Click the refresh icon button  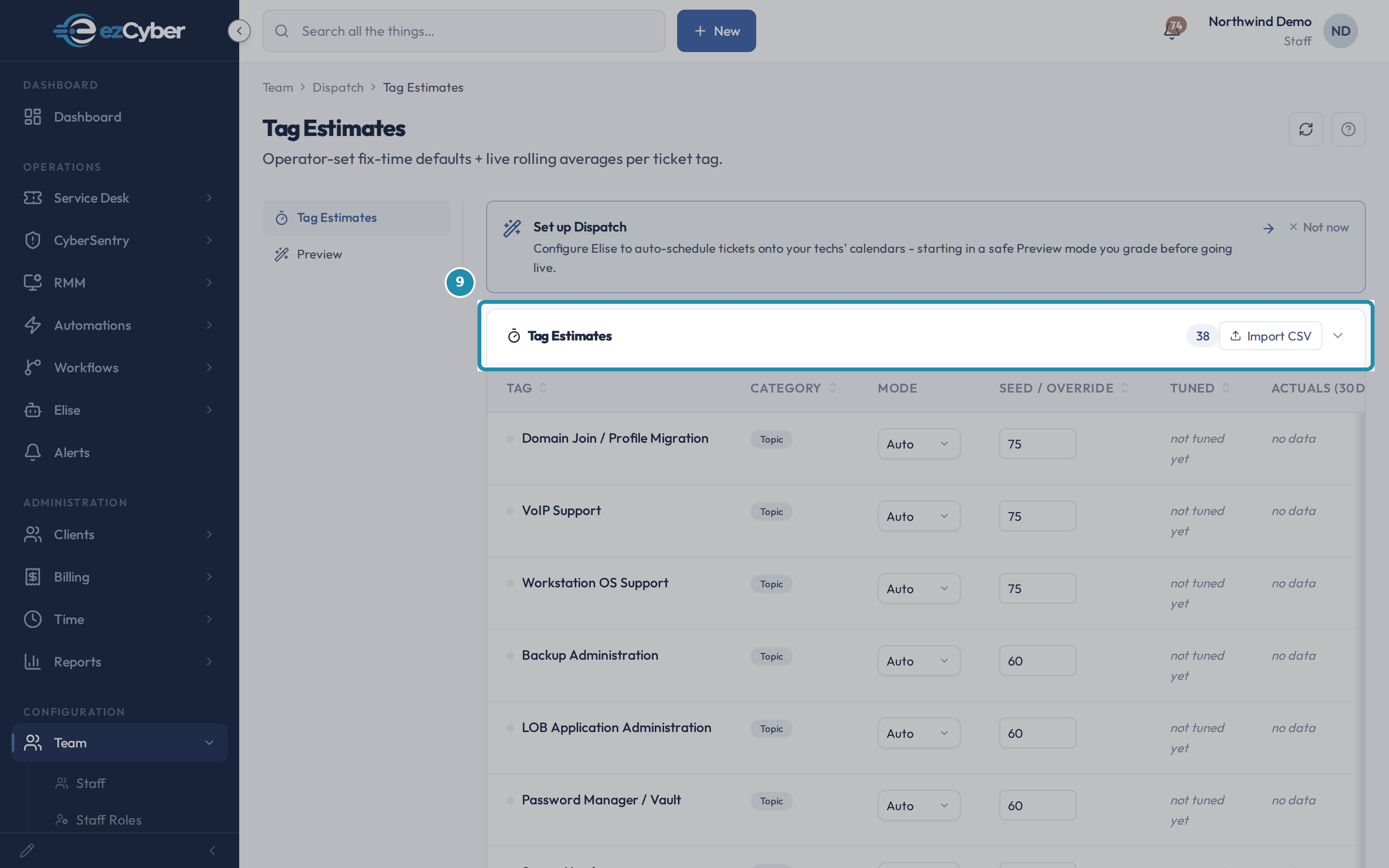click(x=1306, y=129)
